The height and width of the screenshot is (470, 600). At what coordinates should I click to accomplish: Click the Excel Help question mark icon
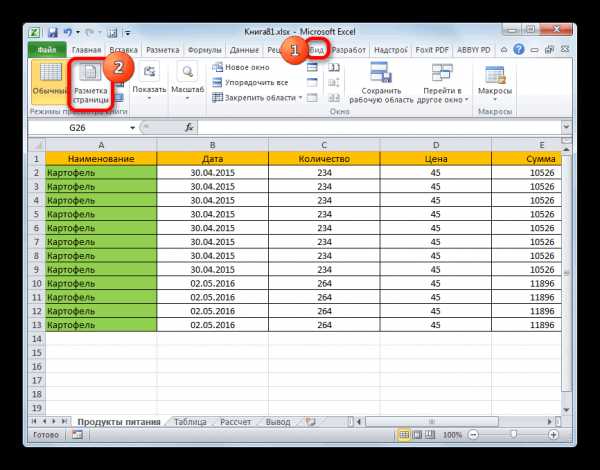[x=518, y=49]
